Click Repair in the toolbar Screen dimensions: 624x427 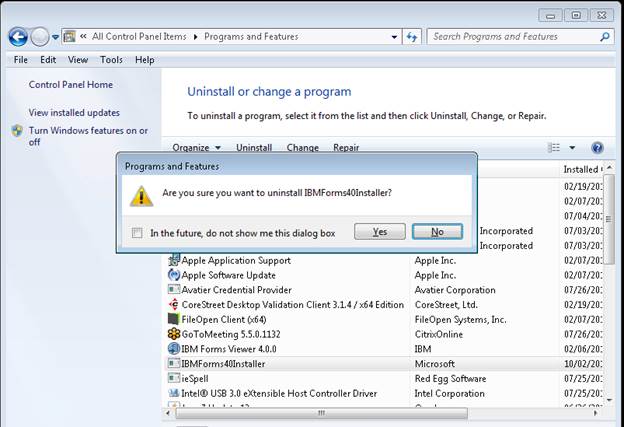click(346, 148)
